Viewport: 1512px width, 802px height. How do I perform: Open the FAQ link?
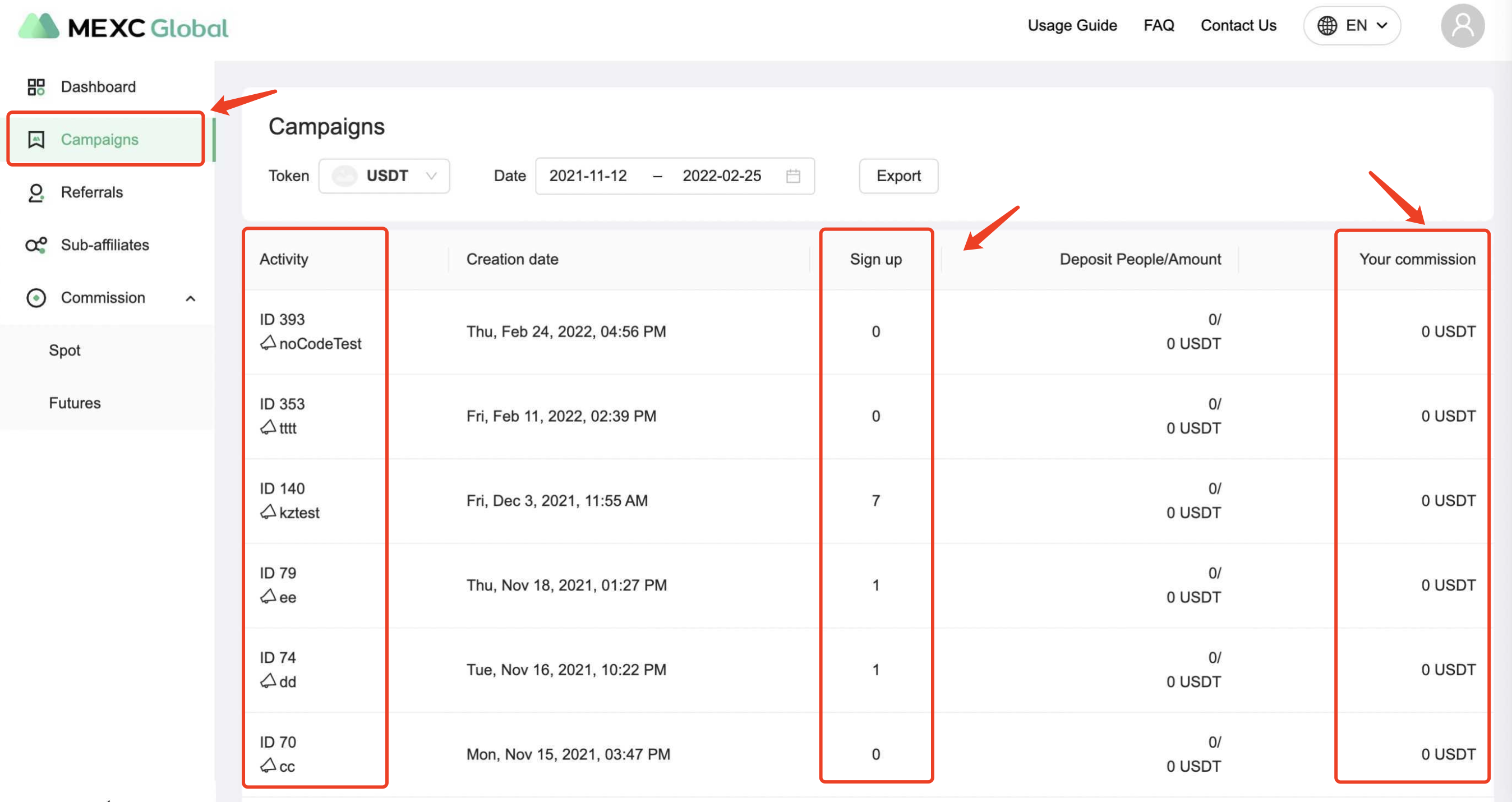point(1158,26)
